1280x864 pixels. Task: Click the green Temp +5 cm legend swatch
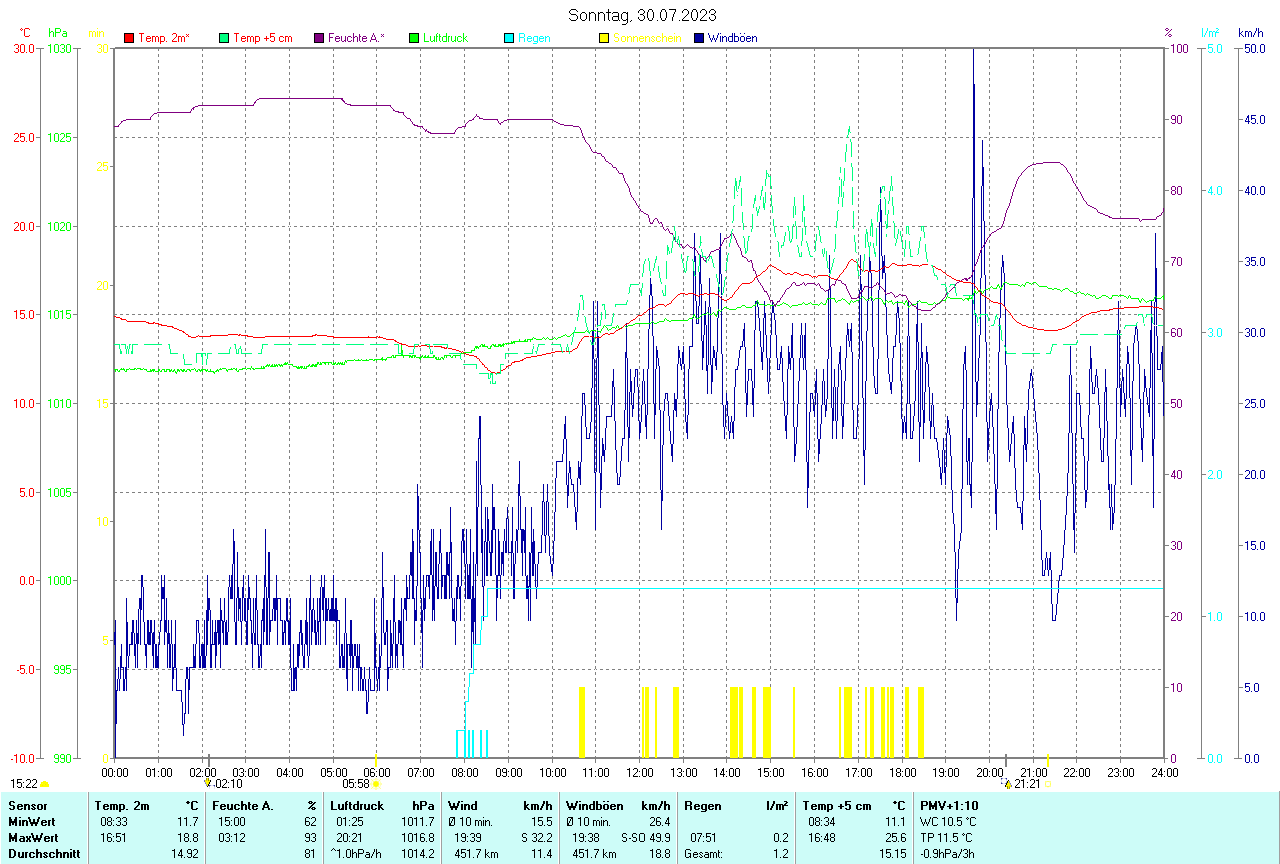pos(224,38)
